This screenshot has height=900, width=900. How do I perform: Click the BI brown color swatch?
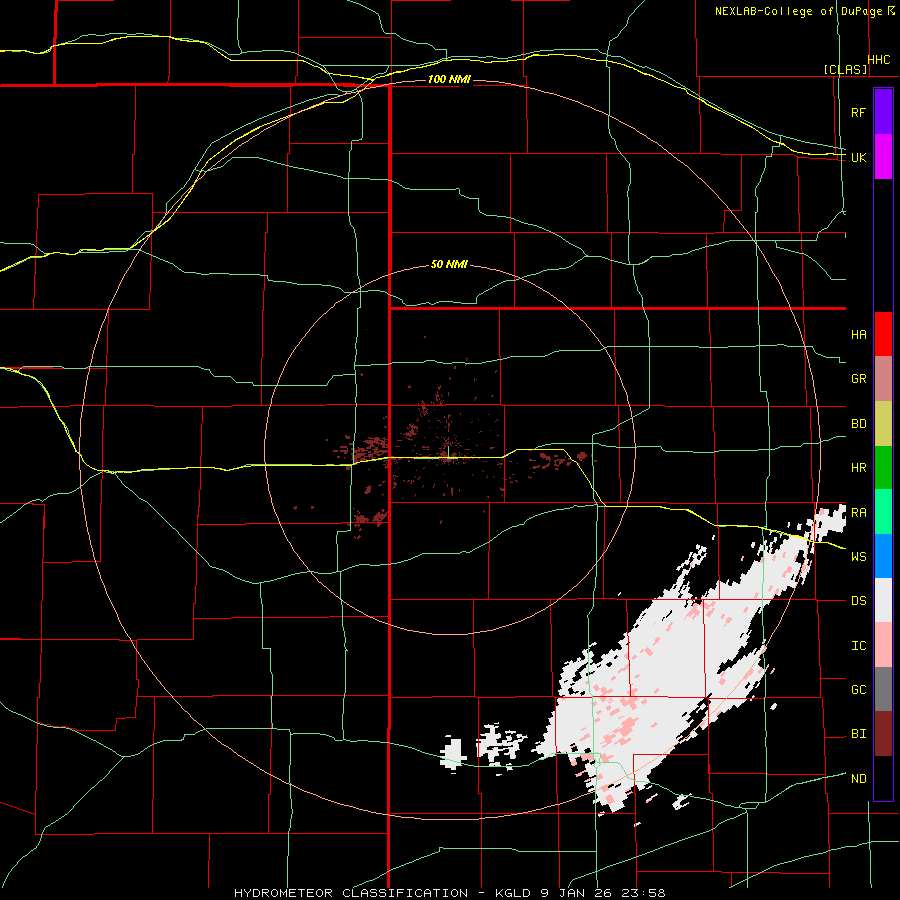point(883,734)
